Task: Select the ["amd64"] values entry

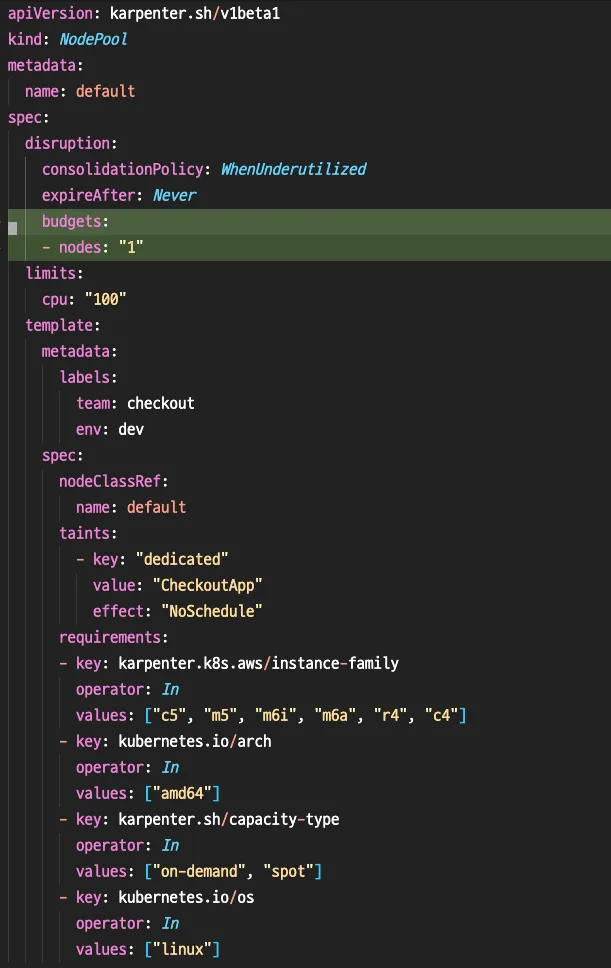Action: point(182,793)
